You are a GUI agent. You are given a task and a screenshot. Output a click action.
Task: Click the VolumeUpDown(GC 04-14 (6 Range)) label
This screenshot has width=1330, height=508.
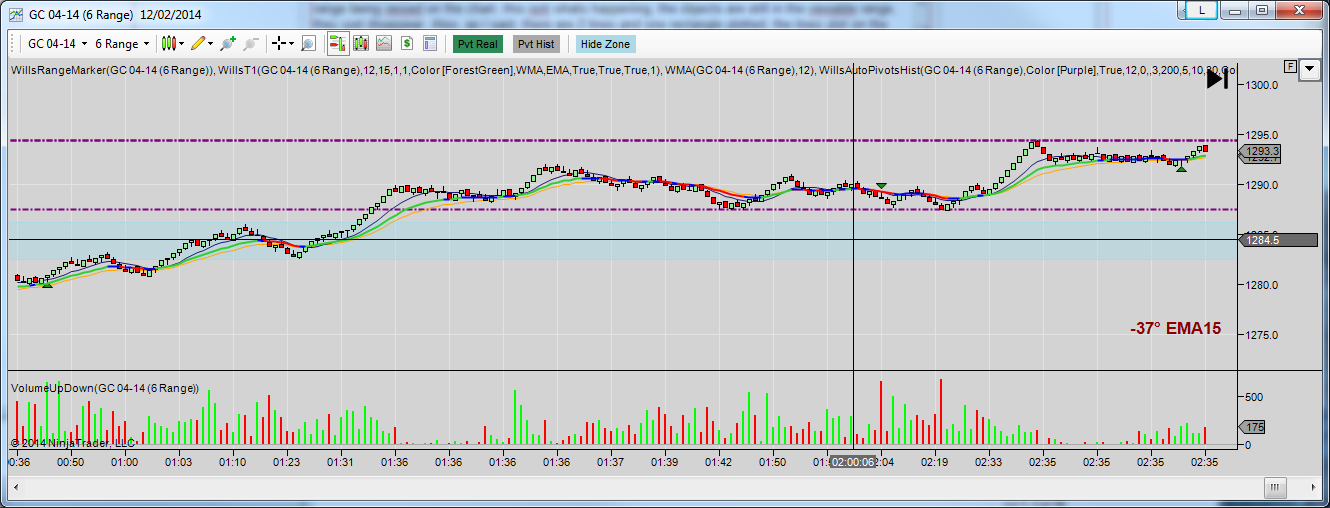105,387
